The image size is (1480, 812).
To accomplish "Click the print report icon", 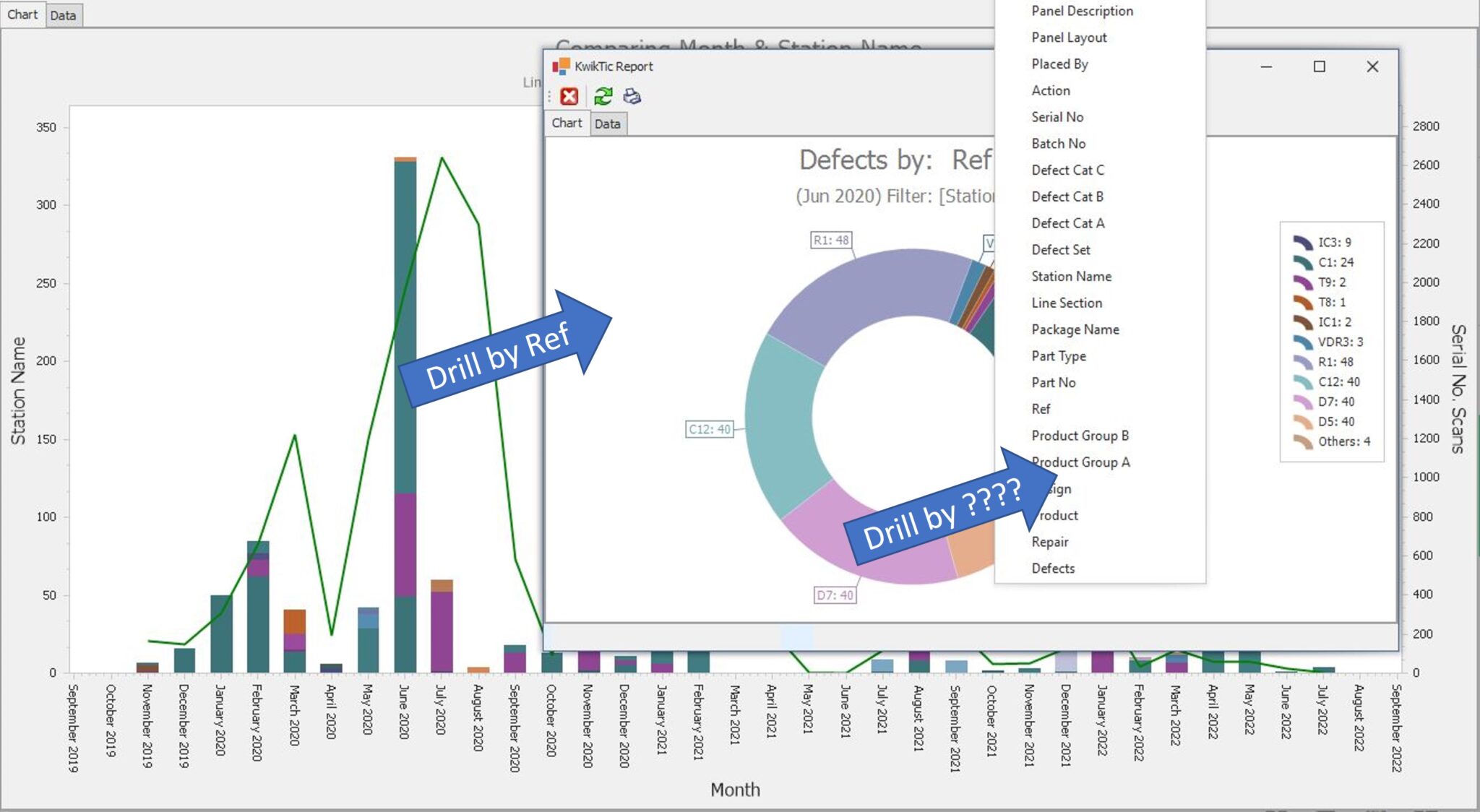I will point(632,96).
